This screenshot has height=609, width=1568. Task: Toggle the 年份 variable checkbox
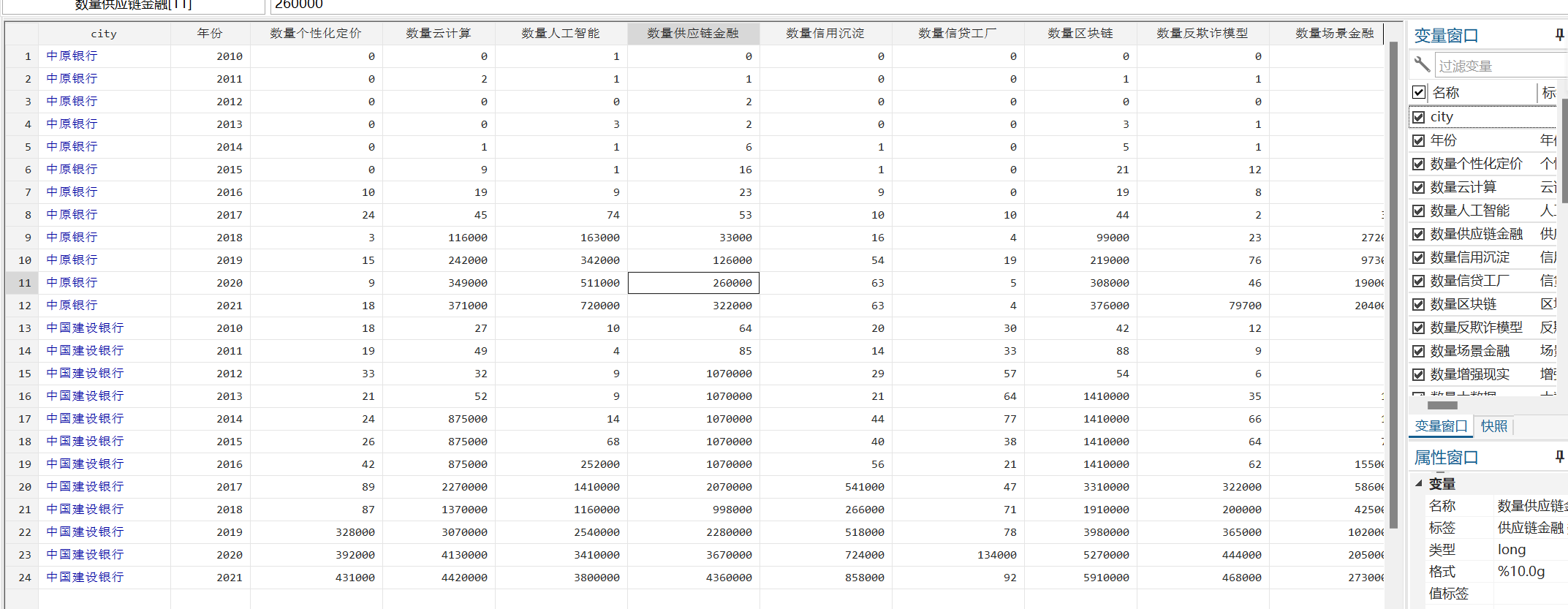pyautogui.click(x=1419, y=140)
